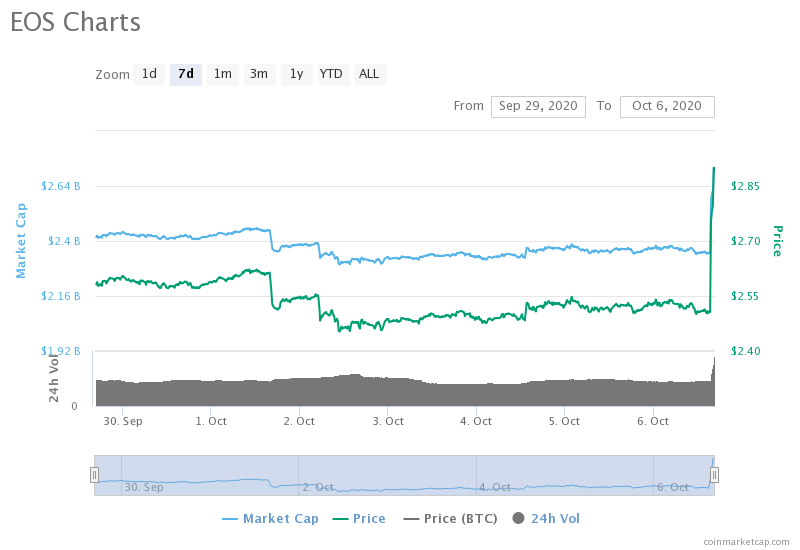Toggle Price series in legend

pyautogui.click(x=359, y=519)
